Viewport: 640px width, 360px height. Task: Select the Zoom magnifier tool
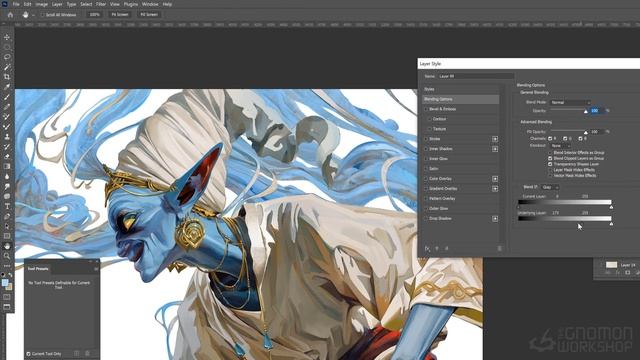pyautogui.click(x=7, y=256)
